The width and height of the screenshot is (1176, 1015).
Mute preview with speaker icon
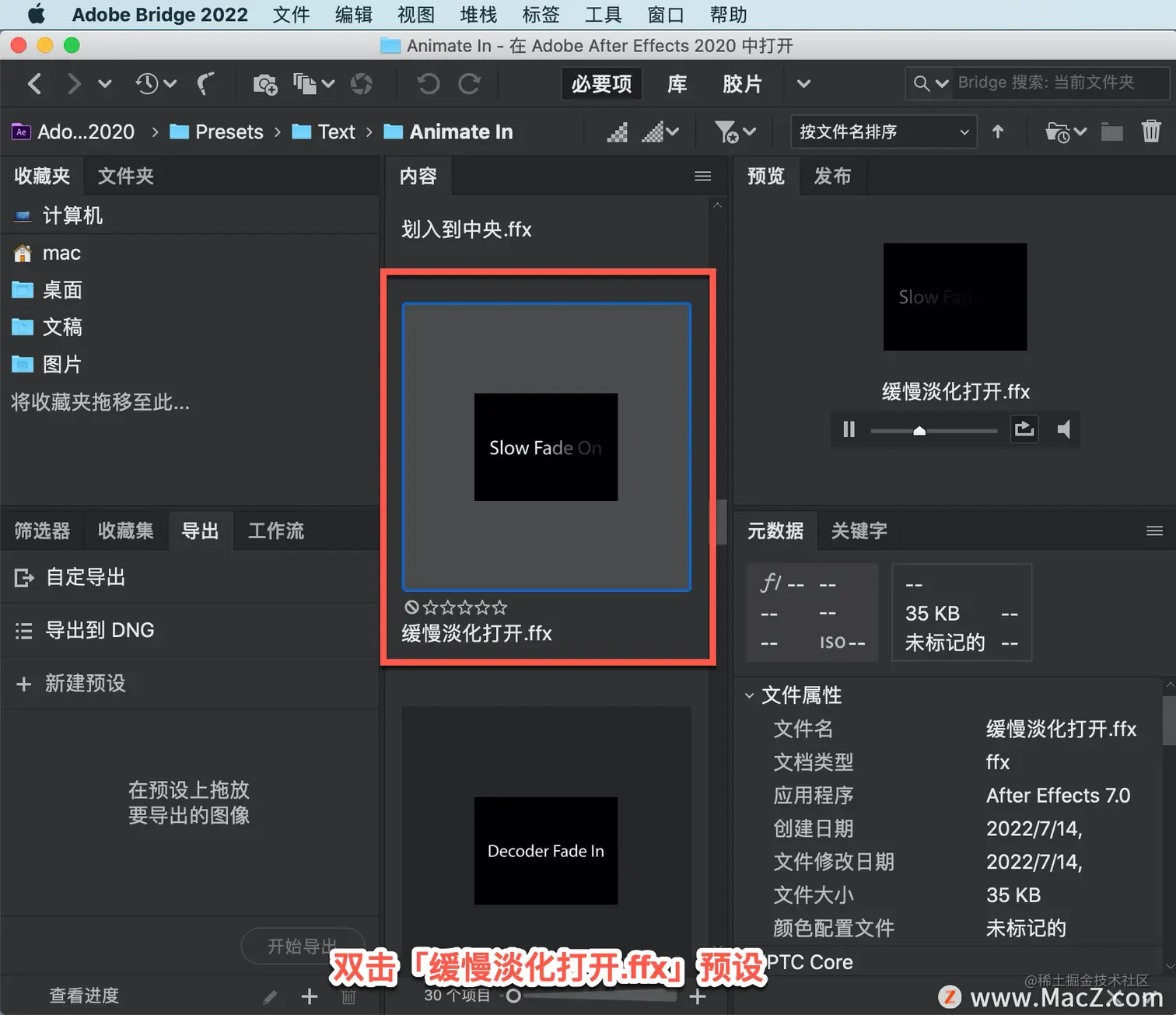pos(1064,429)
